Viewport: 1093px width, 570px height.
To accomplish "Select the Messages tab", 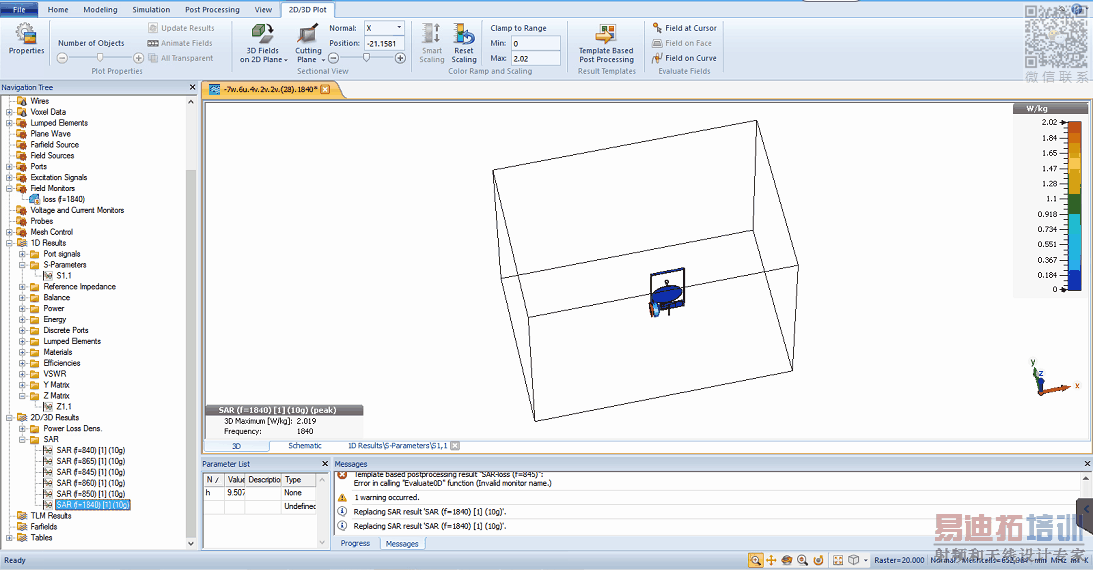I will click(402, 544).
